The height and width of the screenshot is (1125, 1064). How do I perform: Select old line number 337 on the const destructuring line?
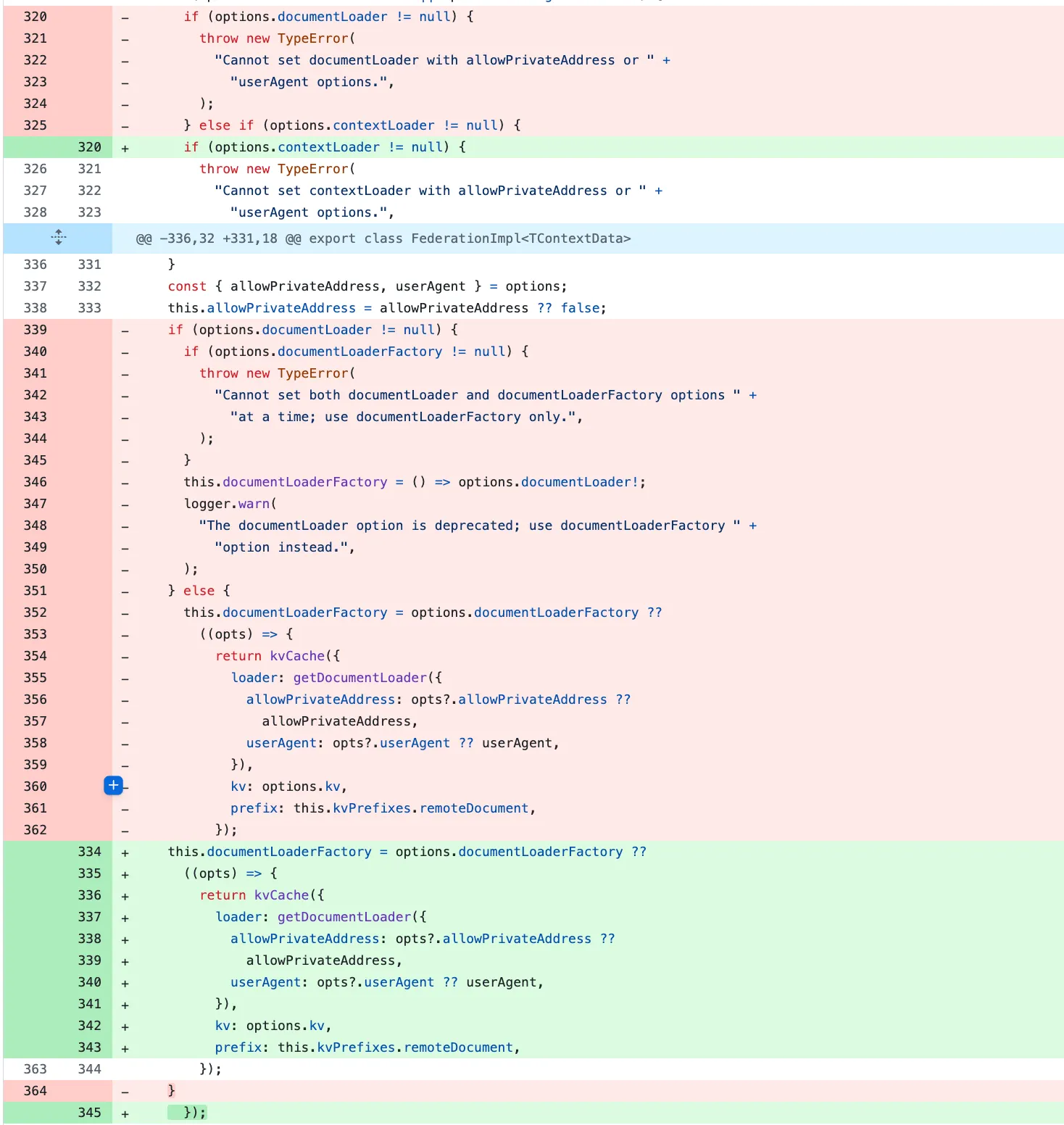(35, 286)
